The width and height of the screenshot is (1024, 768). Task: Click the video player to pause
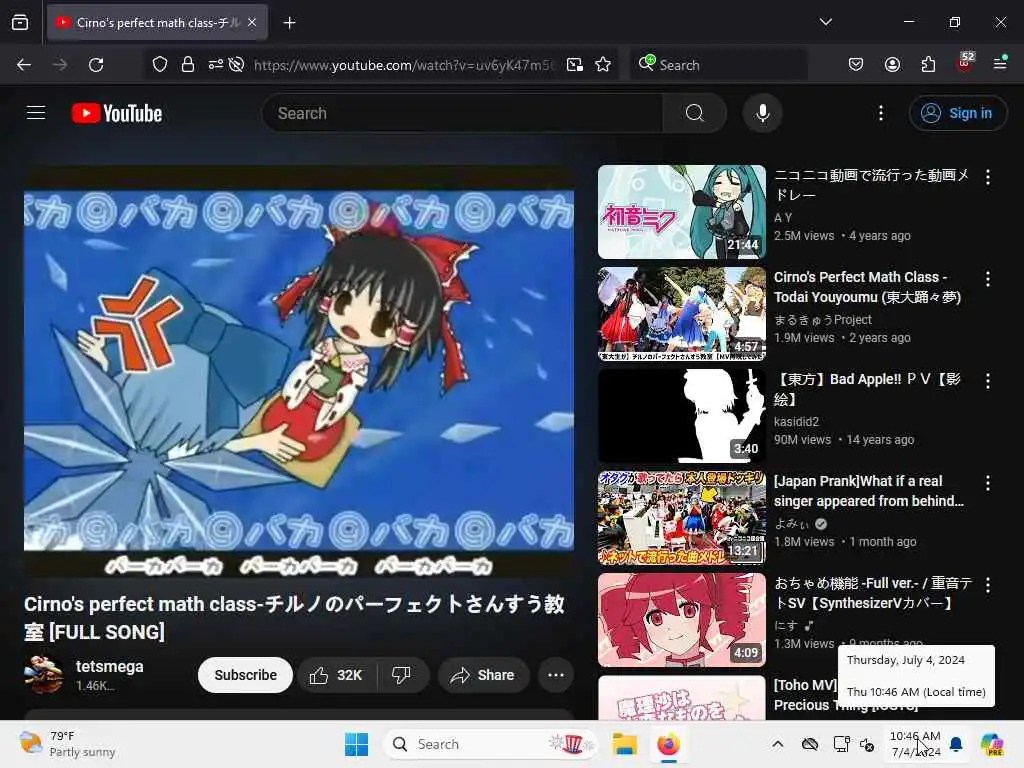point(299,371)
